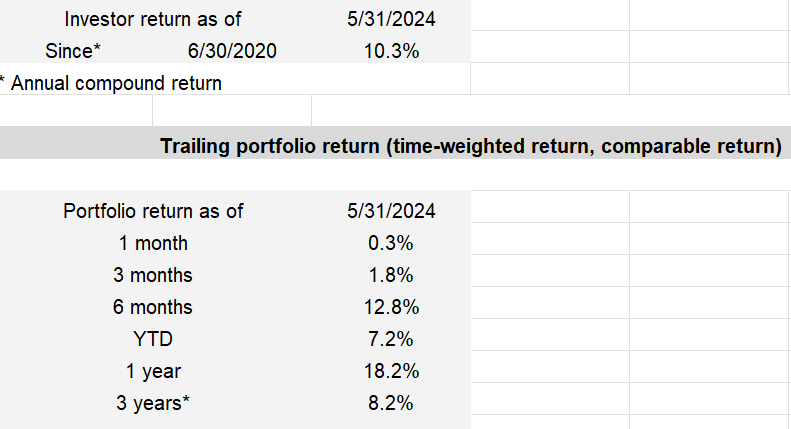This screenshot has width=791, height=429.
Task: Click the "6 months" label cell
Action: [153, 307]
